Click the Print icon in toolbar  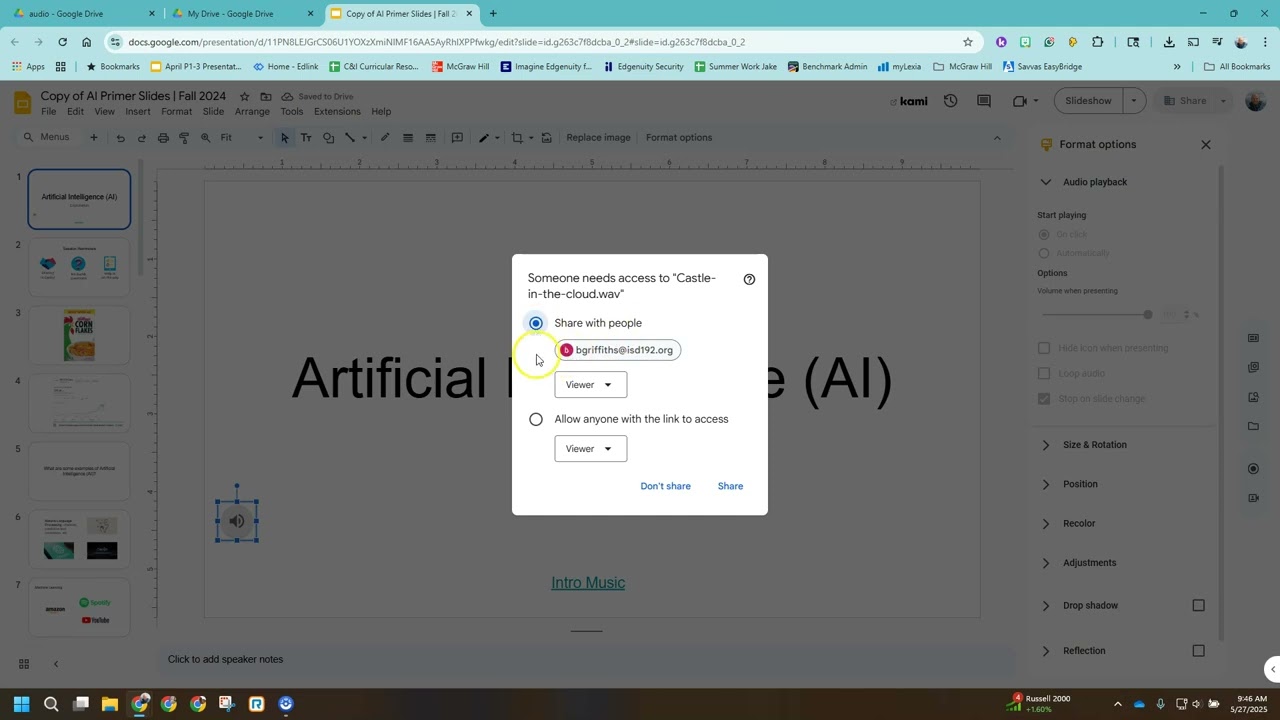click(x=163, y=138)
